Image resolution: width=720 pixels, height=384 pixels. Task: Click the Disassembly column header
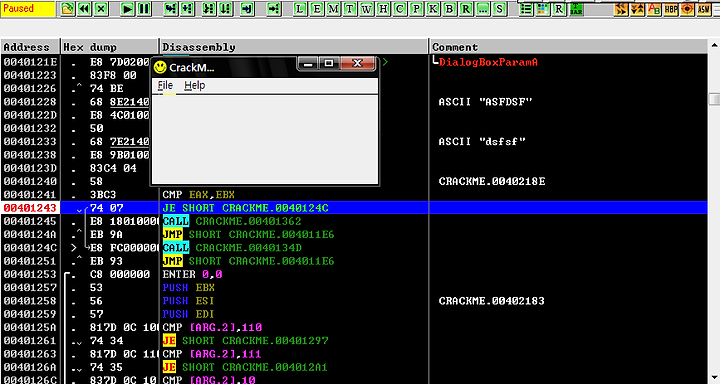click(294, 47)
